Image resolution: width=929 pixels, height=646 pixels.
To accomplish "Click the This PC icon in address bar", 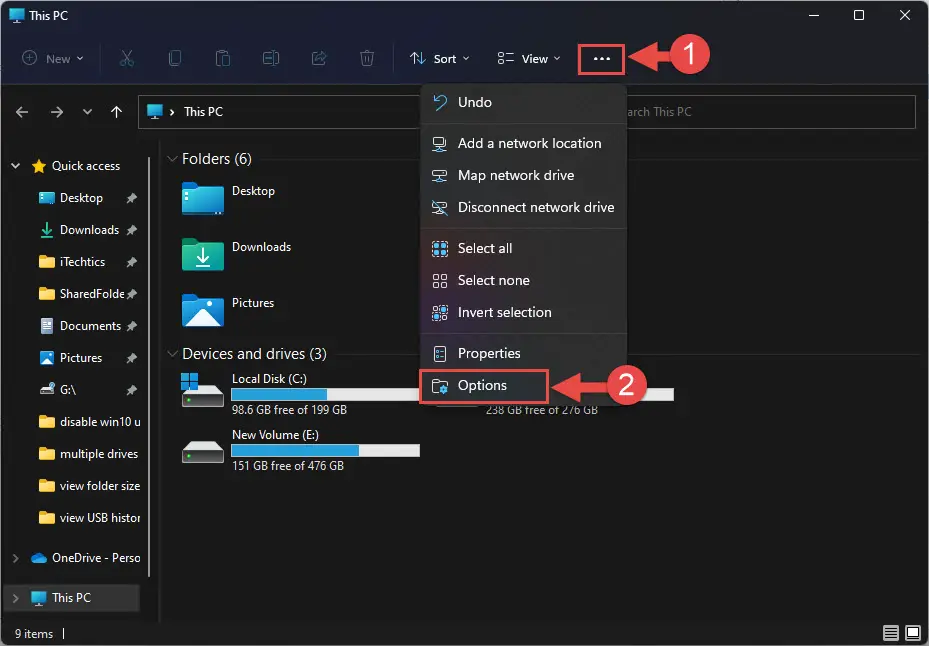I will click(x=155, y=111).
